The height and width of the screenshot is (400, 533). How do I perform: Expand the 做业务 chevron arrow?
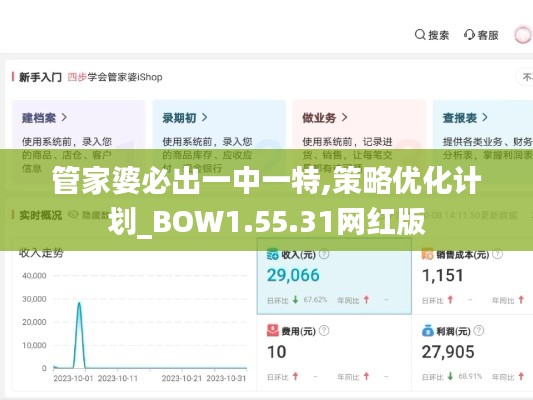click(344, 118)
